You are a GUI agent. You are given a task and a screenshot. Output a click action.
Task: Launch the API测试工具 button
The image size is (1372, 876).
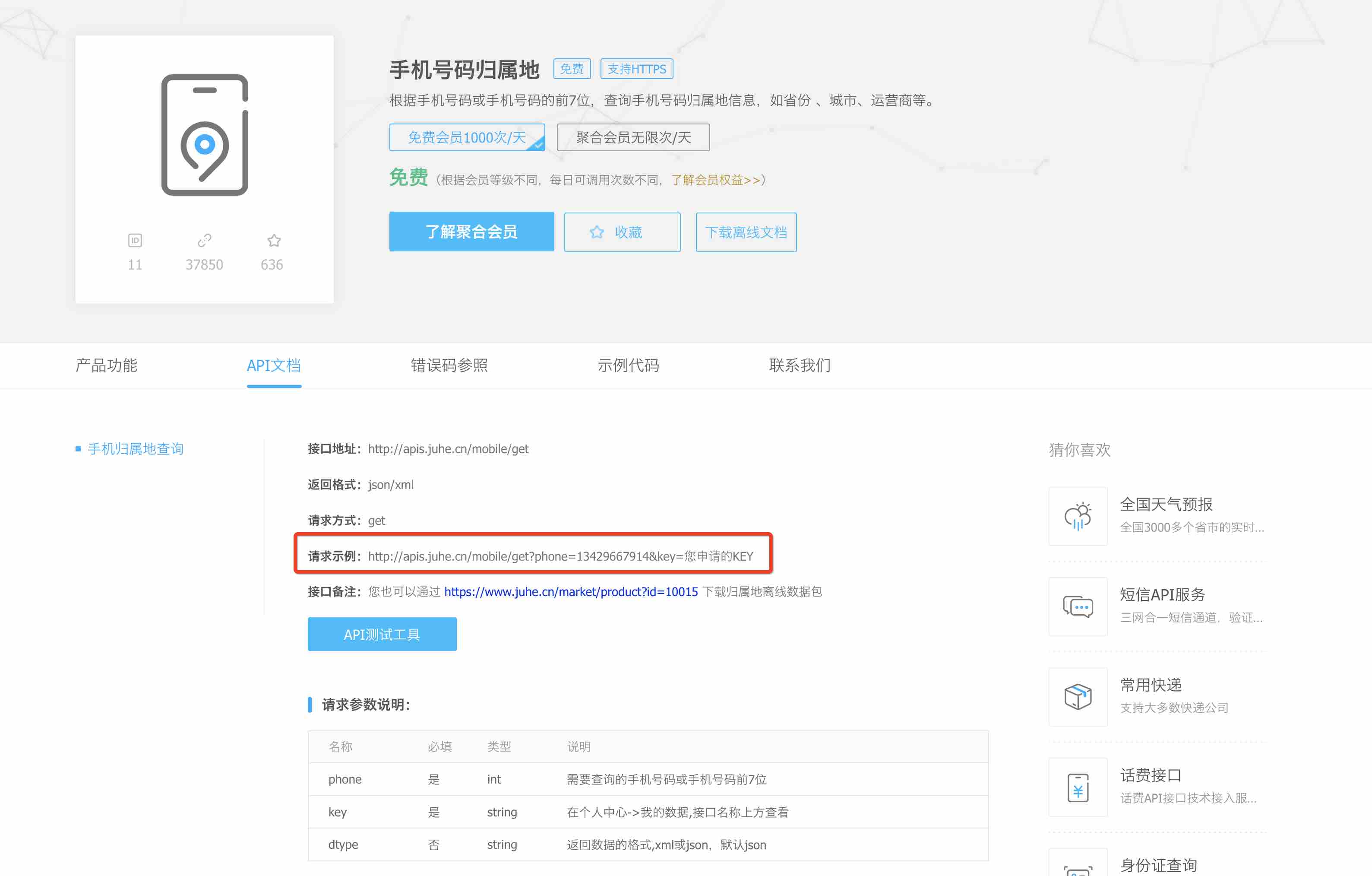tap(382, 635)
